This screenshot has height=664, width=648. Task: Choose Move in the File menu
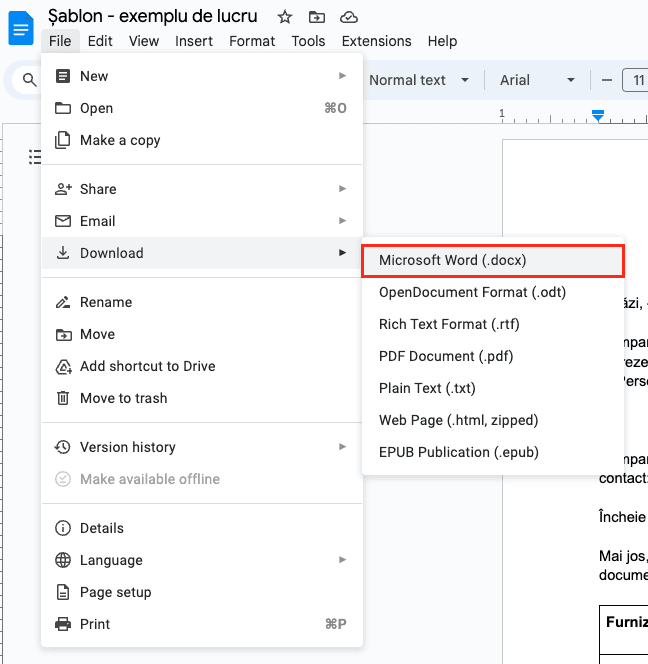pyautogui.click(x=202, y=334)
